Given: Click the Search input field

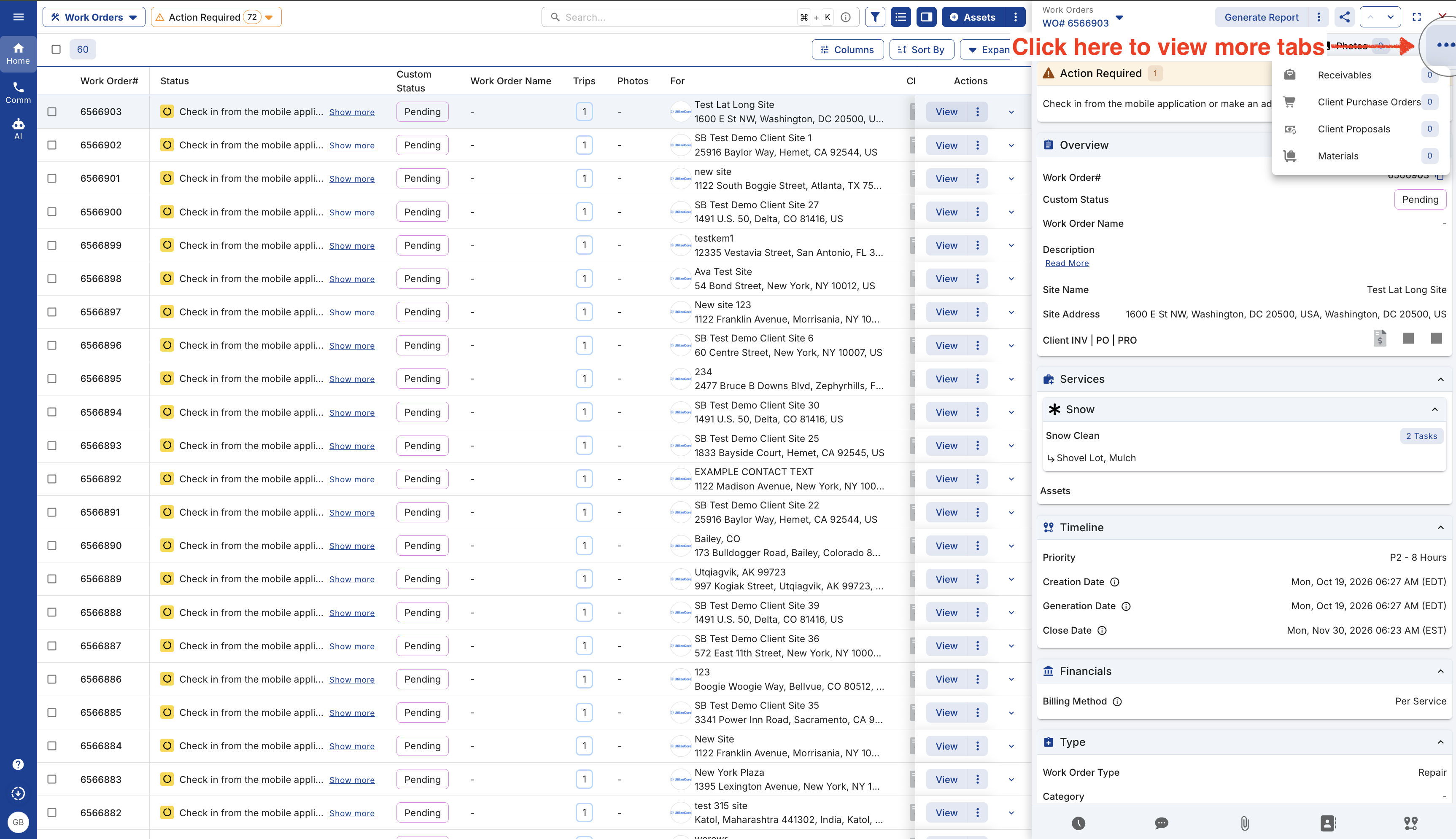Looking at the screenshot, I should (x=677, y=17).
